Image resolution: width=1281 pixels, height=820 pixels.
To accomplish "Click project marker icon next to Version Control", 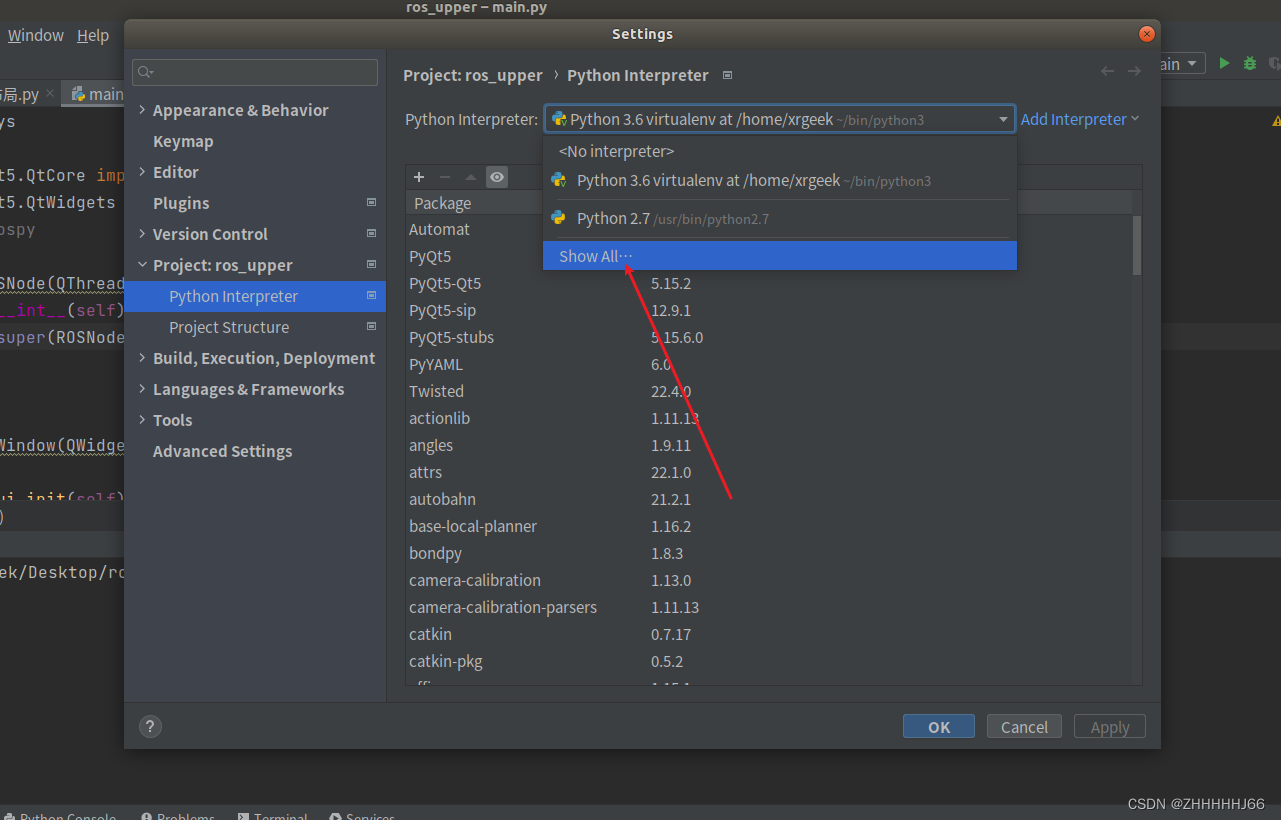I will 371,233.
